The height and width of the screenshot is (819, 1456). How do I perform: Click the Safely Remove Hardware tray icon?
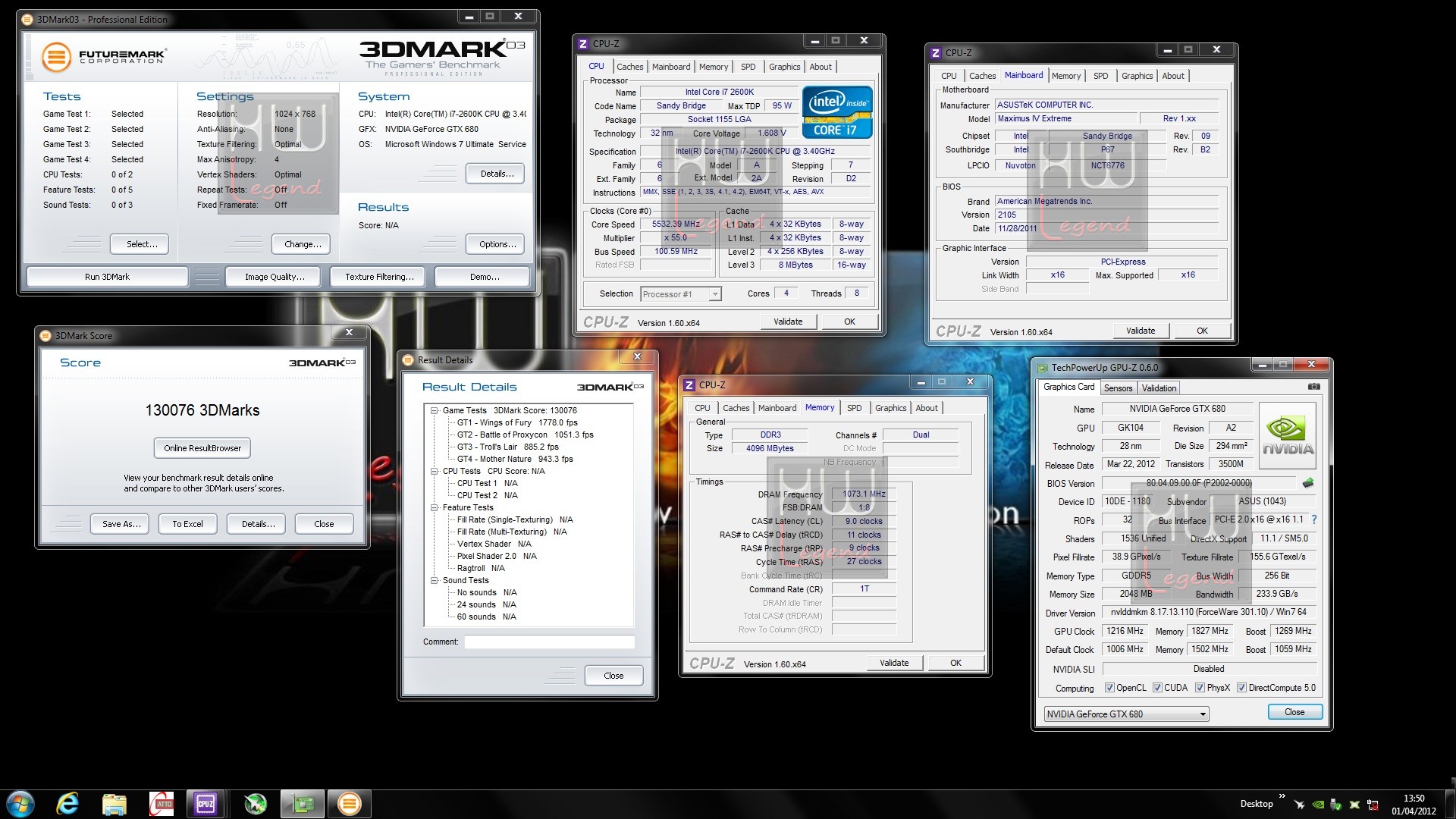click(1335, 805)
